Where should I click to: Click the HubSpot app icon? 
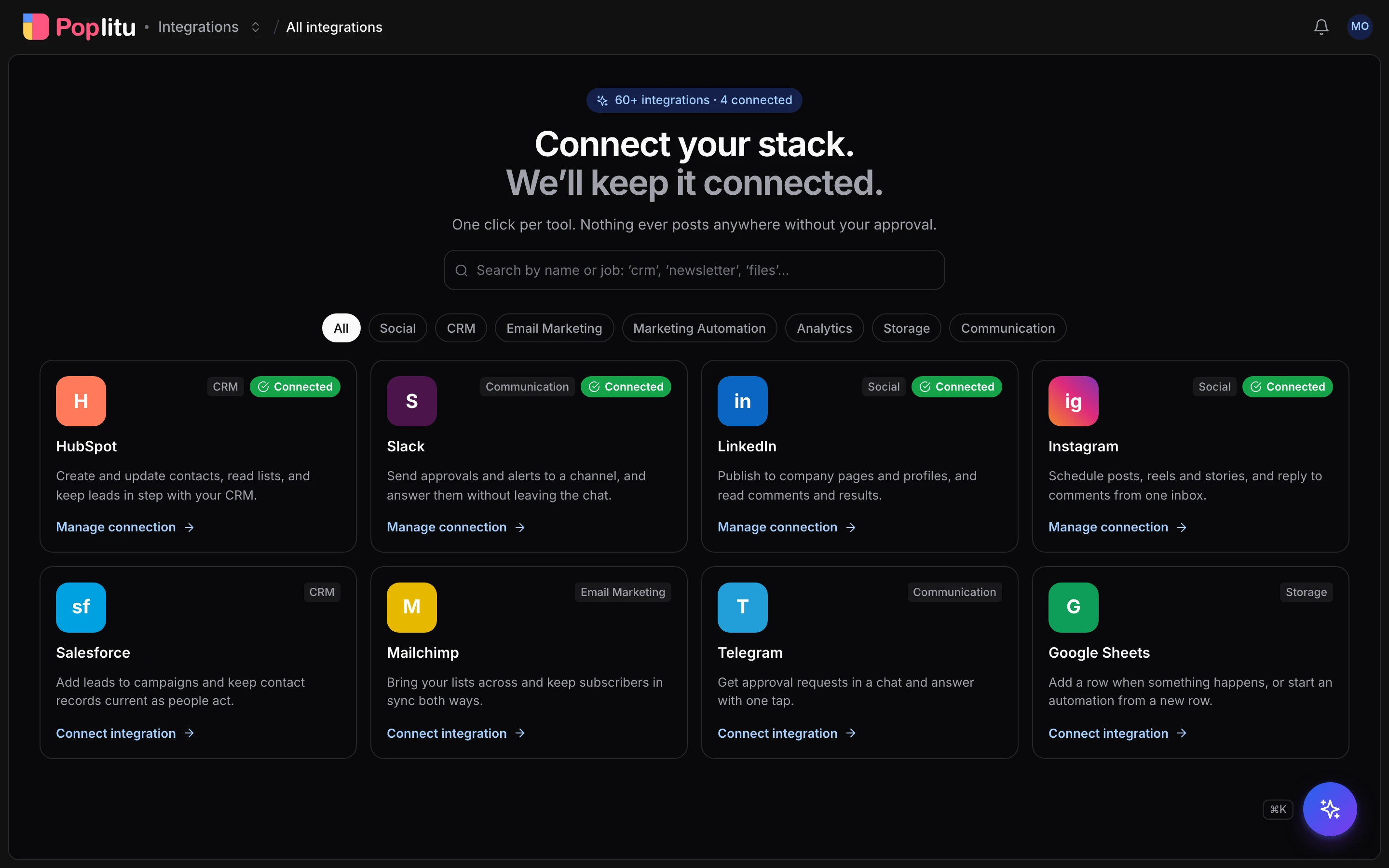tap(81, 401)
